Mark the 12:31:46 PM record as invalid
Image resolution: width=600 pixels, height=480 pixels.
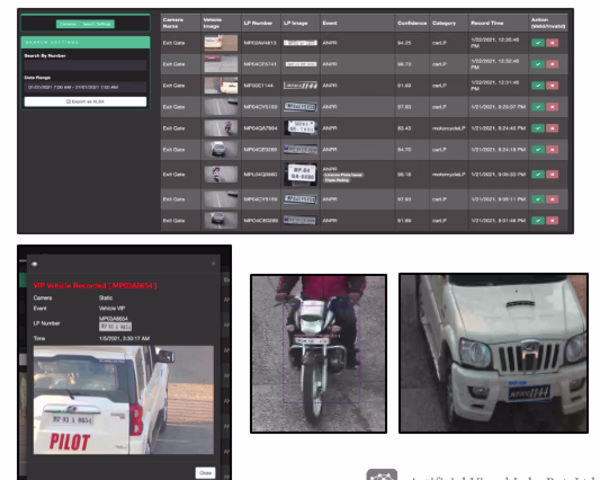[552, 85]
